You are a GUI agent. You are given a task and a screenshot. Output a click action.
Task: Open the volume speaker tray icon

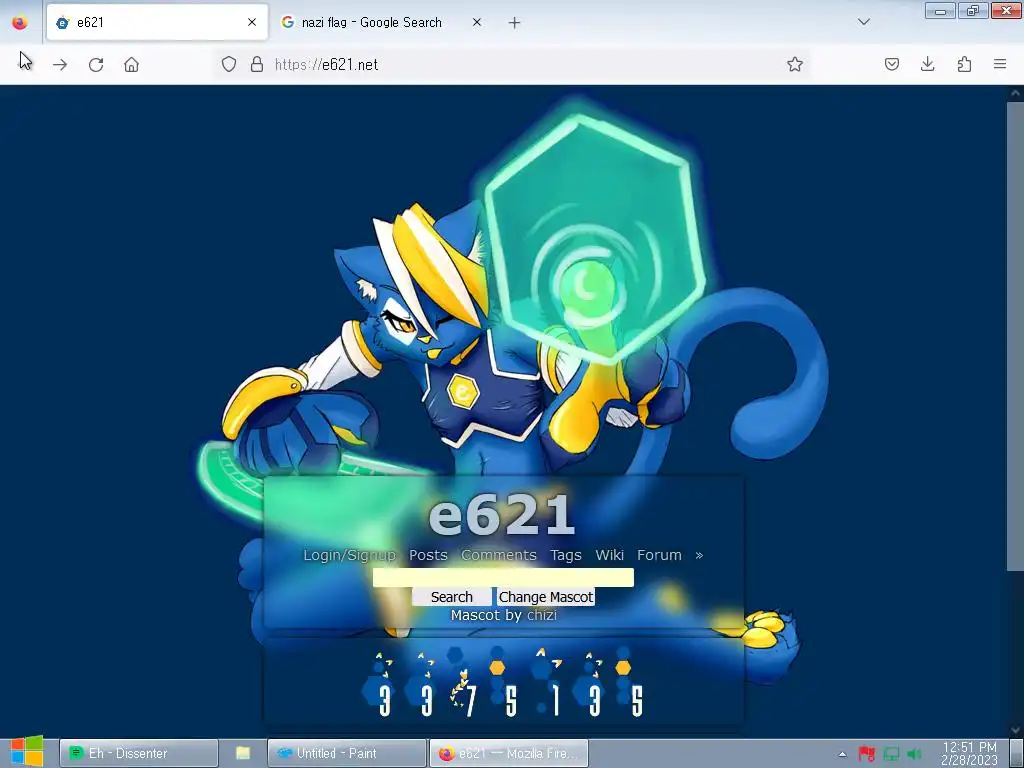(x=914, y=754)
